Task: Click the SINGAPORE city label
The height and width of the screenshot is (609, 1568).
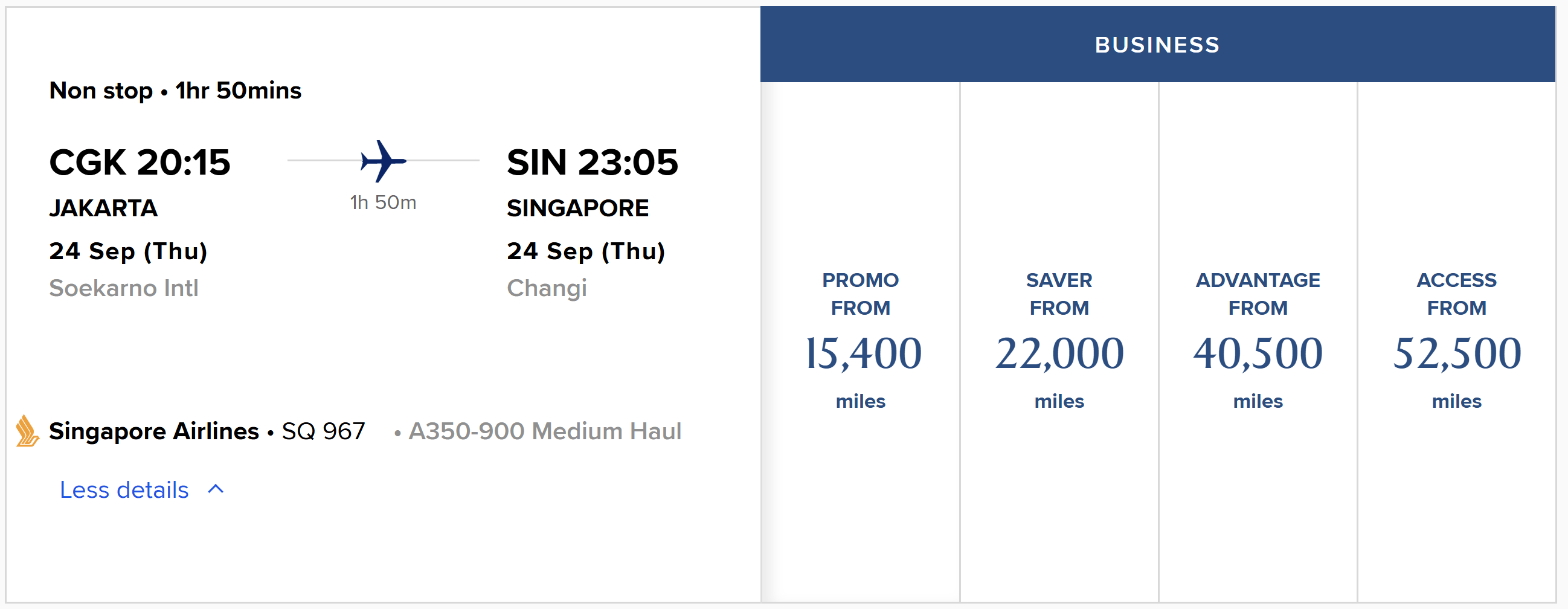Action: tap(577, 208)
